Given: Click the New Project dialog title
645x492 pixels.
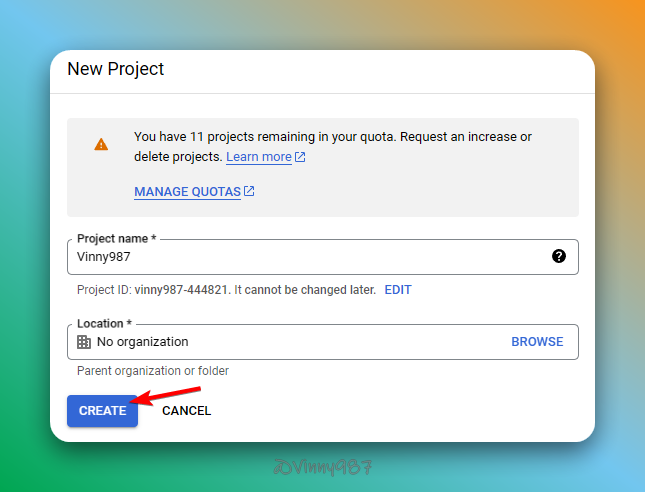Looking at the screenshot, I should click(x=115, y=69).
